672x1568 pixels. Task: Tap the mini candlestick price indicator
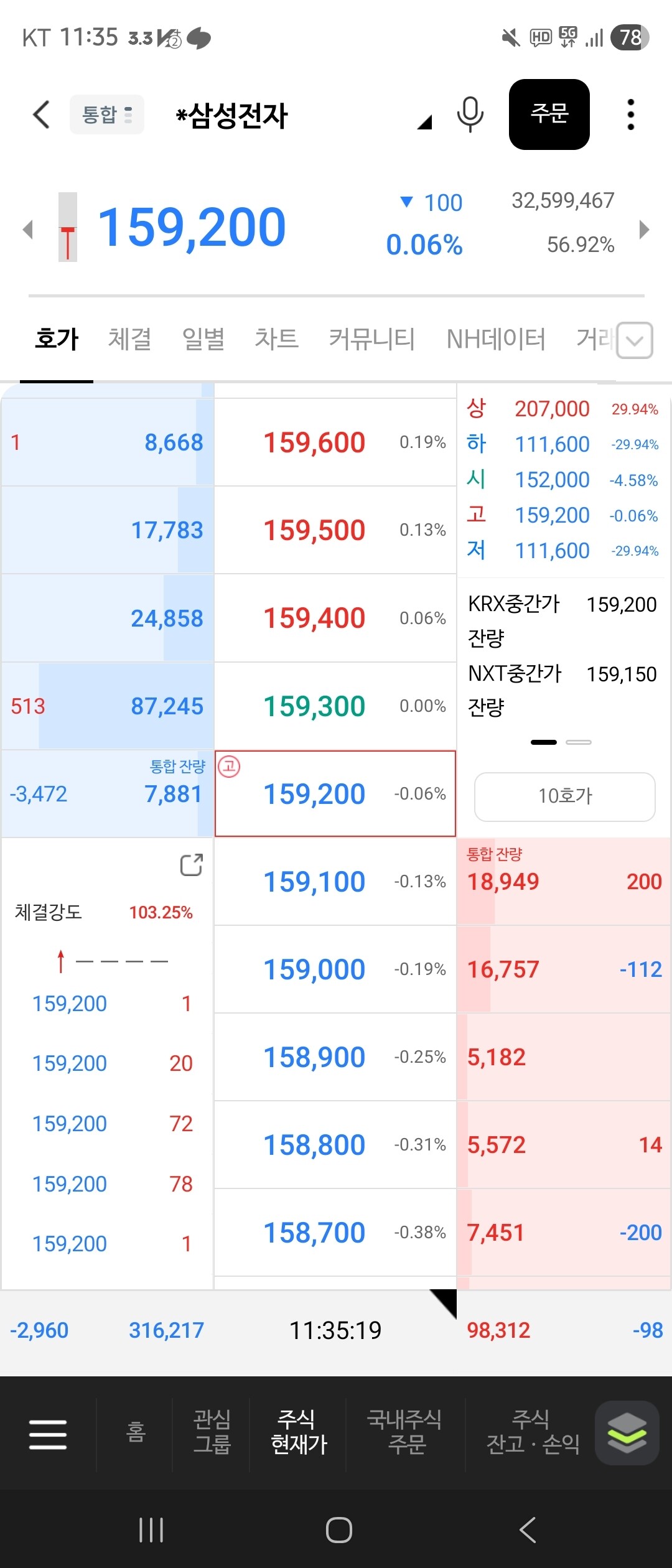[x=68, y=227]
